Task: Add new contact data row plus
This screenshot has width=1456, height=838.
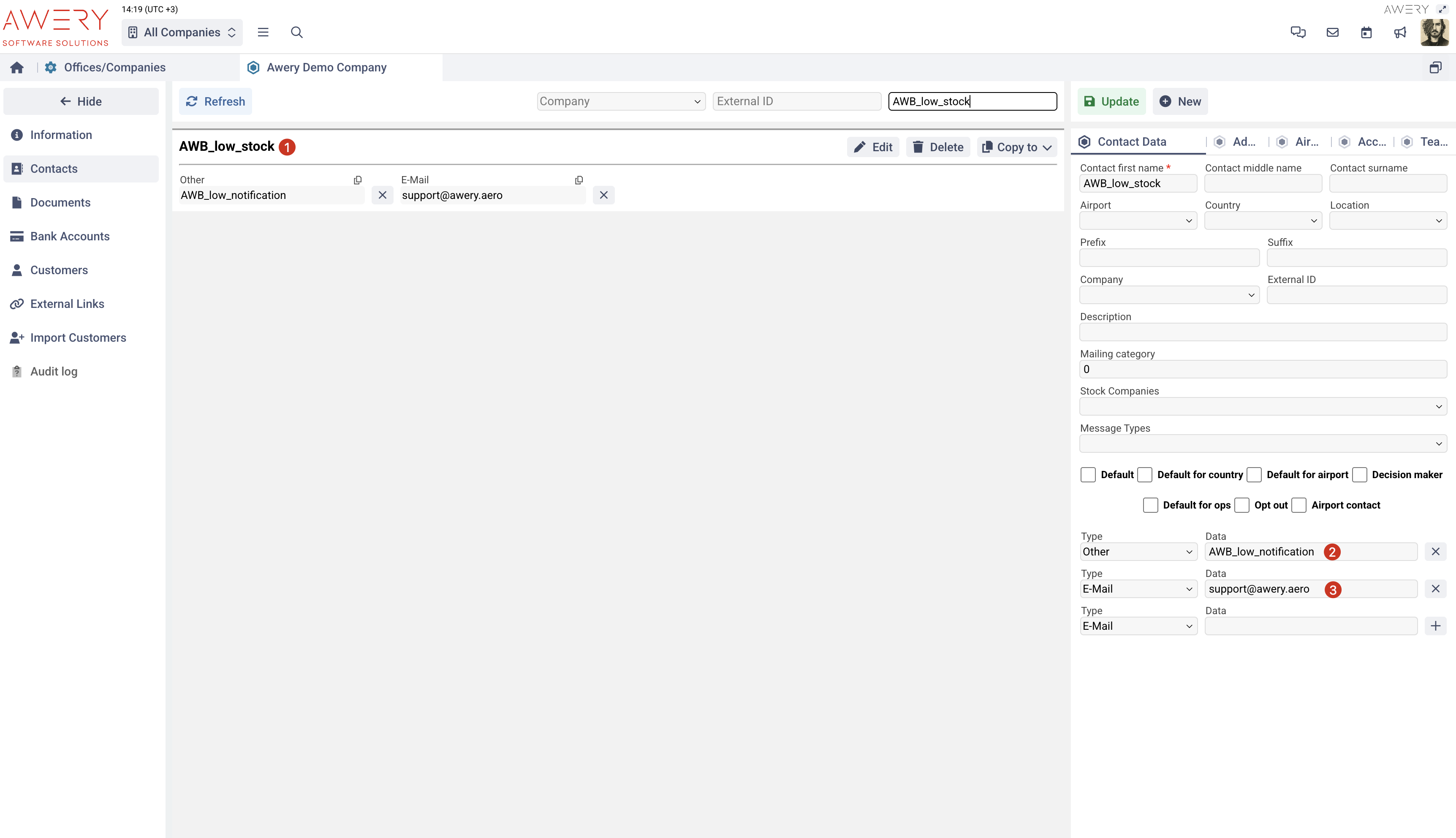Action: (x=1435, y=626)
